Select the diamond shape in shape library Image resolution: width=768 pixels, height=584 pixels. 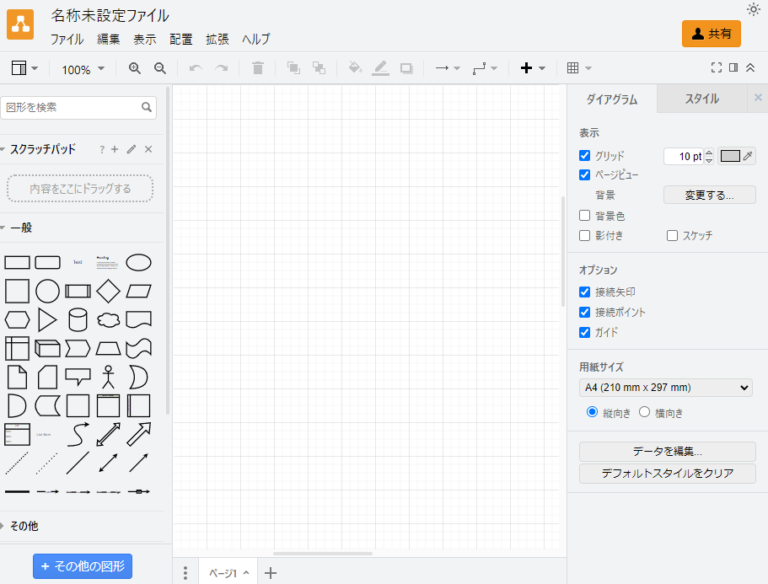tap(108, 291)
